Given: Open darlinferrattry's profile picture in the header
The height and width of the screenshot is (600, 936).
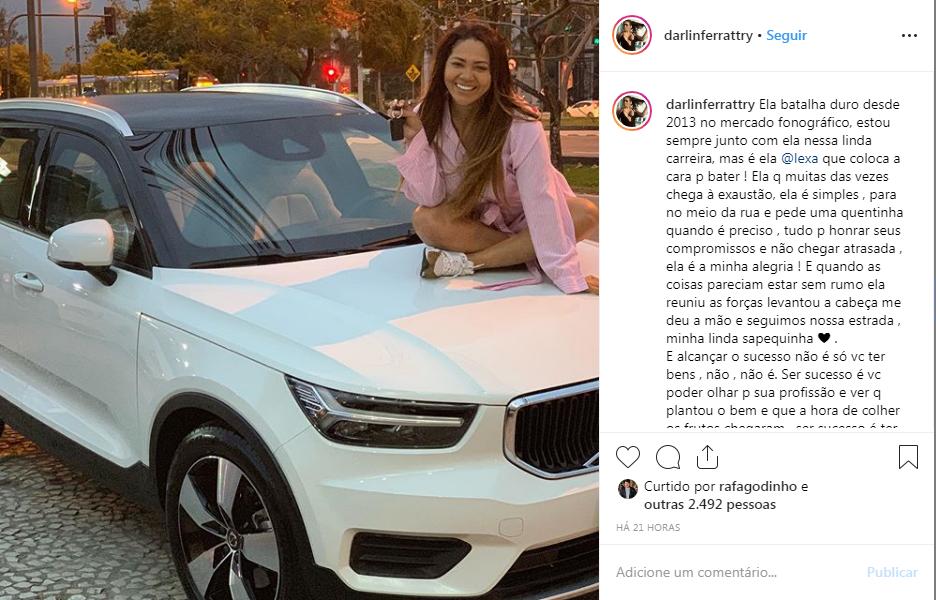Looking at the screenshot, I should click(x=632, y=35).
